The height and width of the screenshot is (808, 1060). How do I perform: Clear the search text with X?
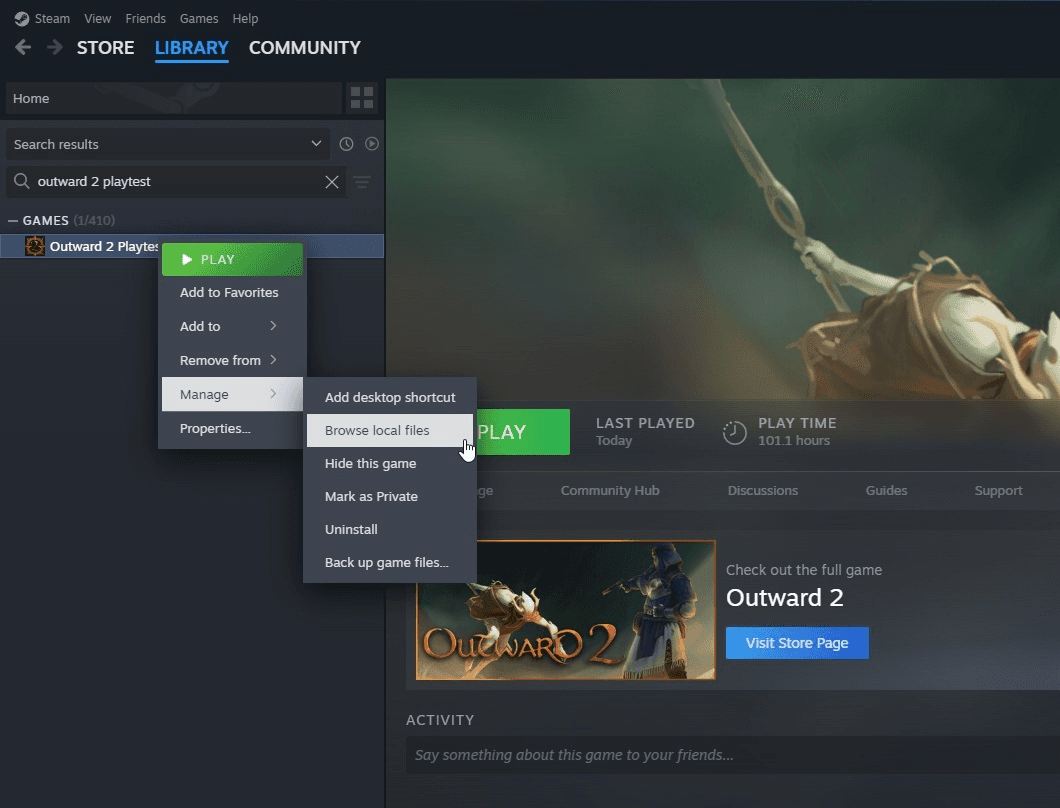coord(332,182)
